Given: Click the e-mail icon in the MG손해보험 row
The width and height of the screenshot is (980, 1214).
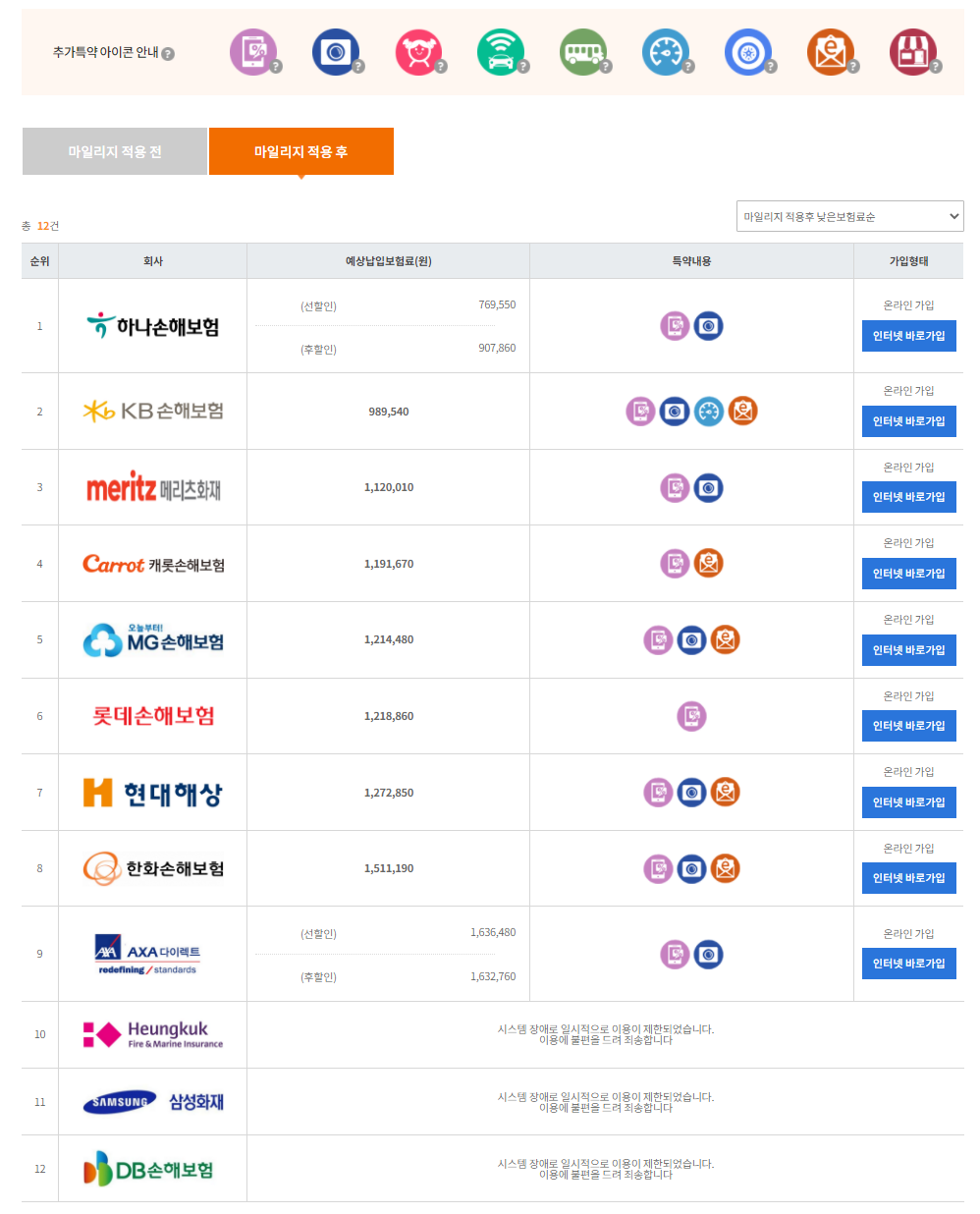Looking at the screenshot, I should tap(726, 640).
